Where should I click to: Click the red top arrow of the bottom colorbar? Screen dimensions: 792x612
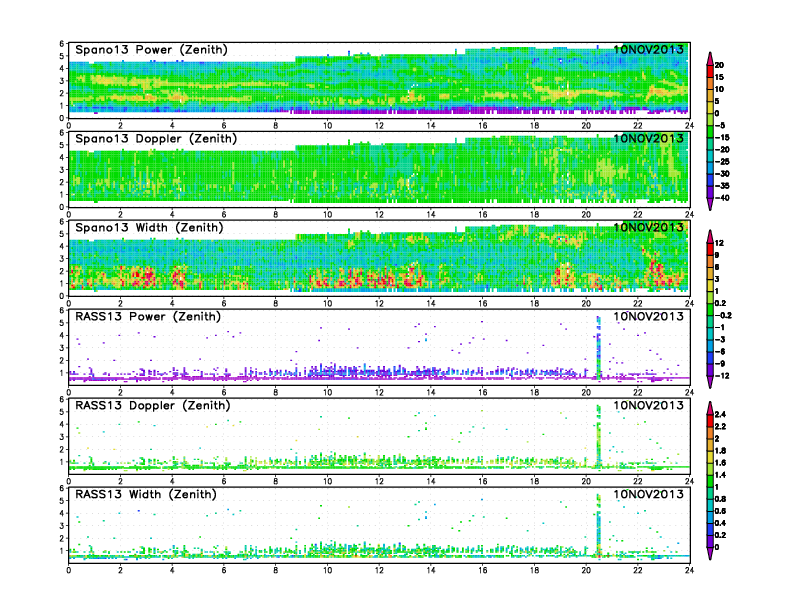[710, 408]
